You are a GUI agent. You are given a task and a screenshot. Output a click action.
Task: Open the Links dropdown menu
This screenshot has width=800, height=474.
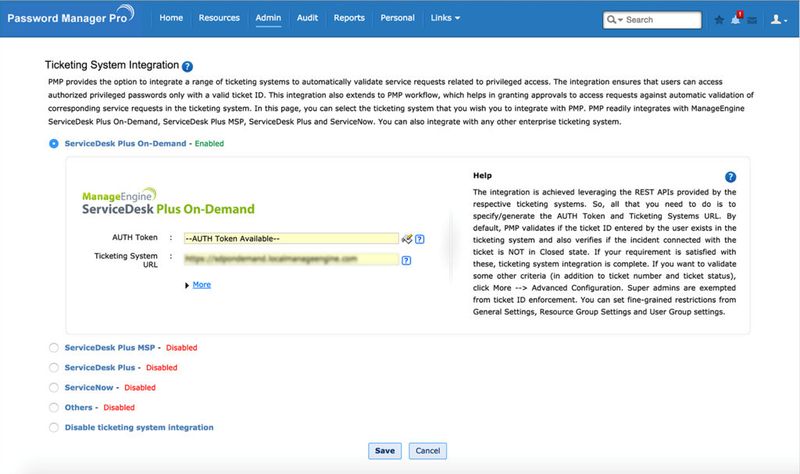pyautogui.click(x=445, y=18)
